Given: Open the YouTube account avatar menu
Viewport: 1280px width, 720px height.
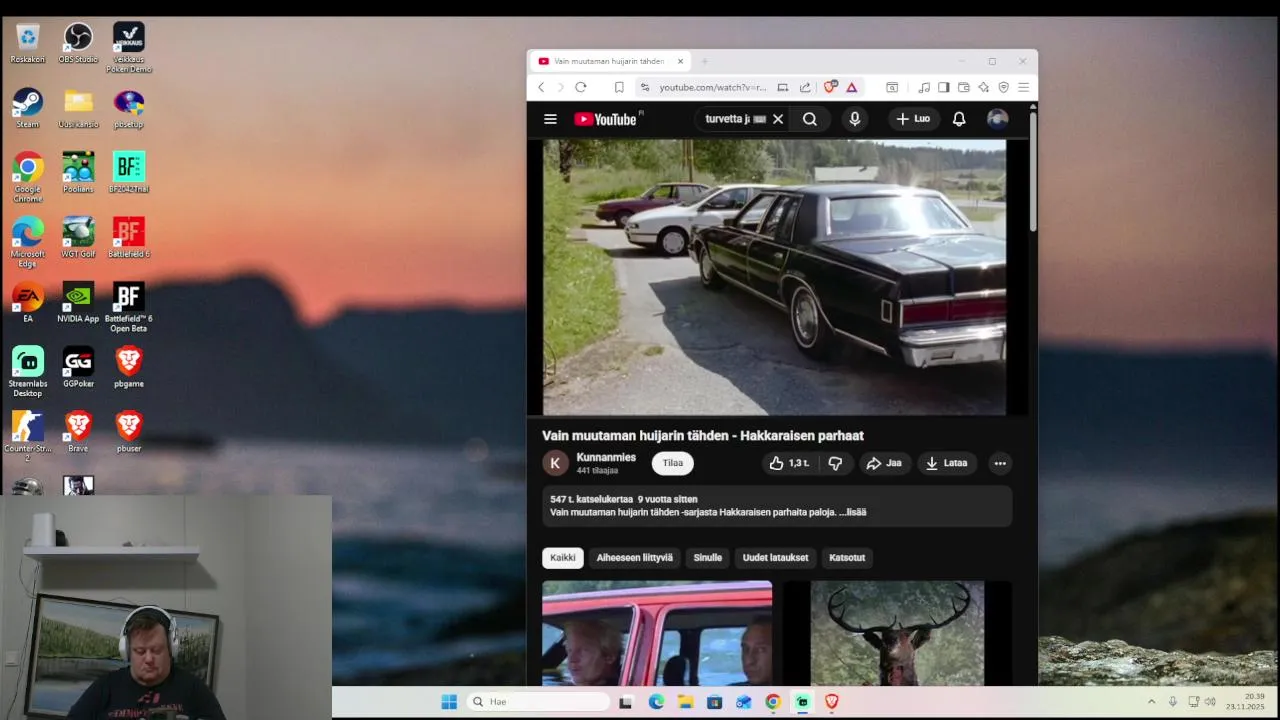Looking at the screenshot, I should (997, 119).
